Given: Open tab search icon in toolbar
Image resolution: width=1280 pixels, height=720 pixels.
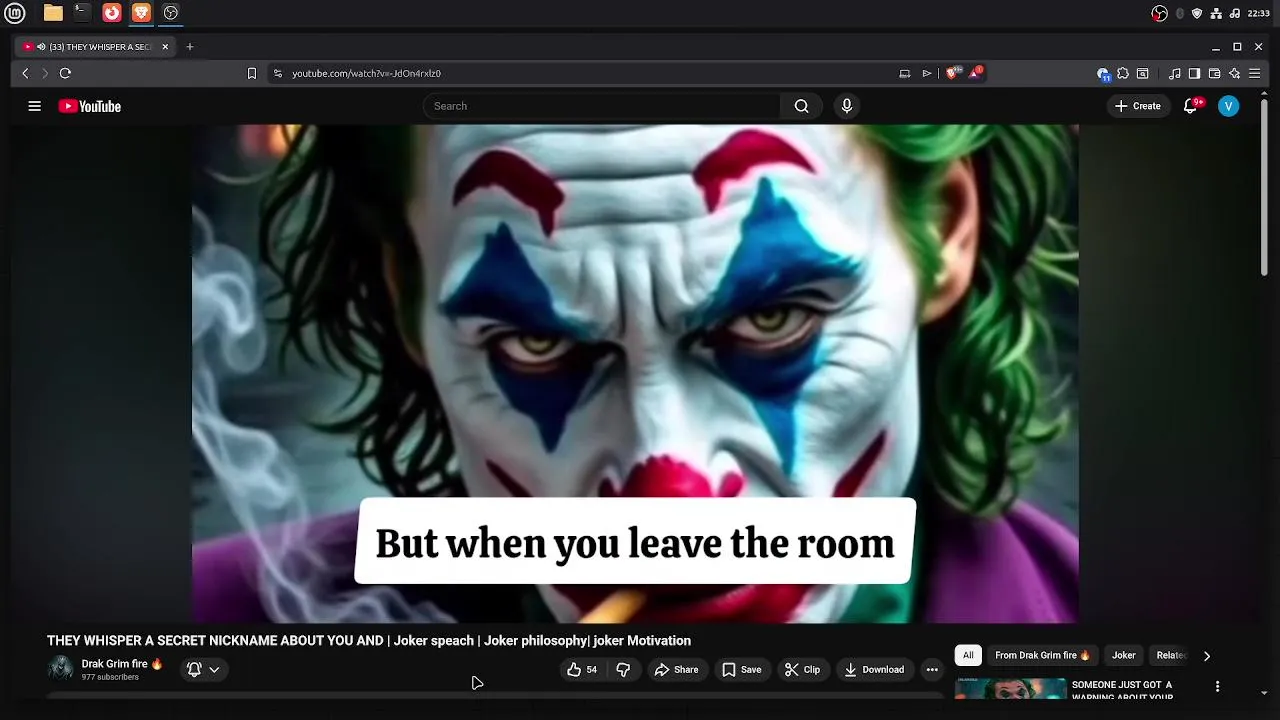Looking at the screenshot, I should coord(1142,73).
